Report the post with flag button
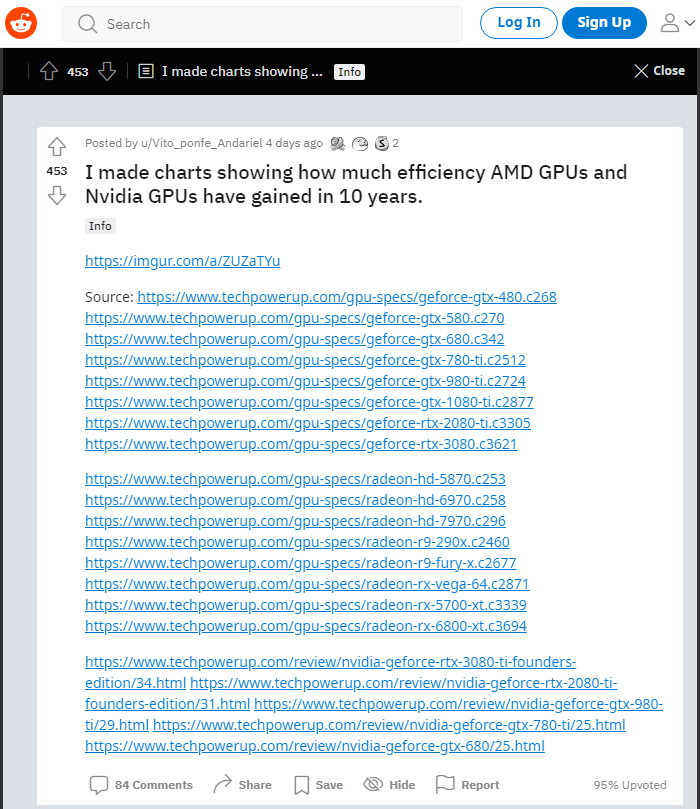The width and height of the screenshot is (700, 809). (x=468, y=785)
